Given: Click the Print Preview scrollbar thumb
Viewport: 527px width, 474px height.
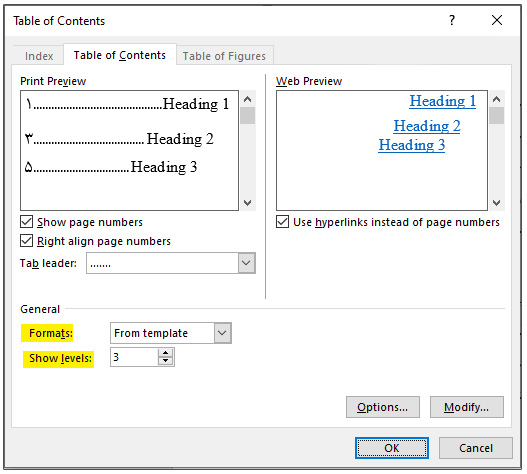Looking at the screenshot, I should [247, 116].
